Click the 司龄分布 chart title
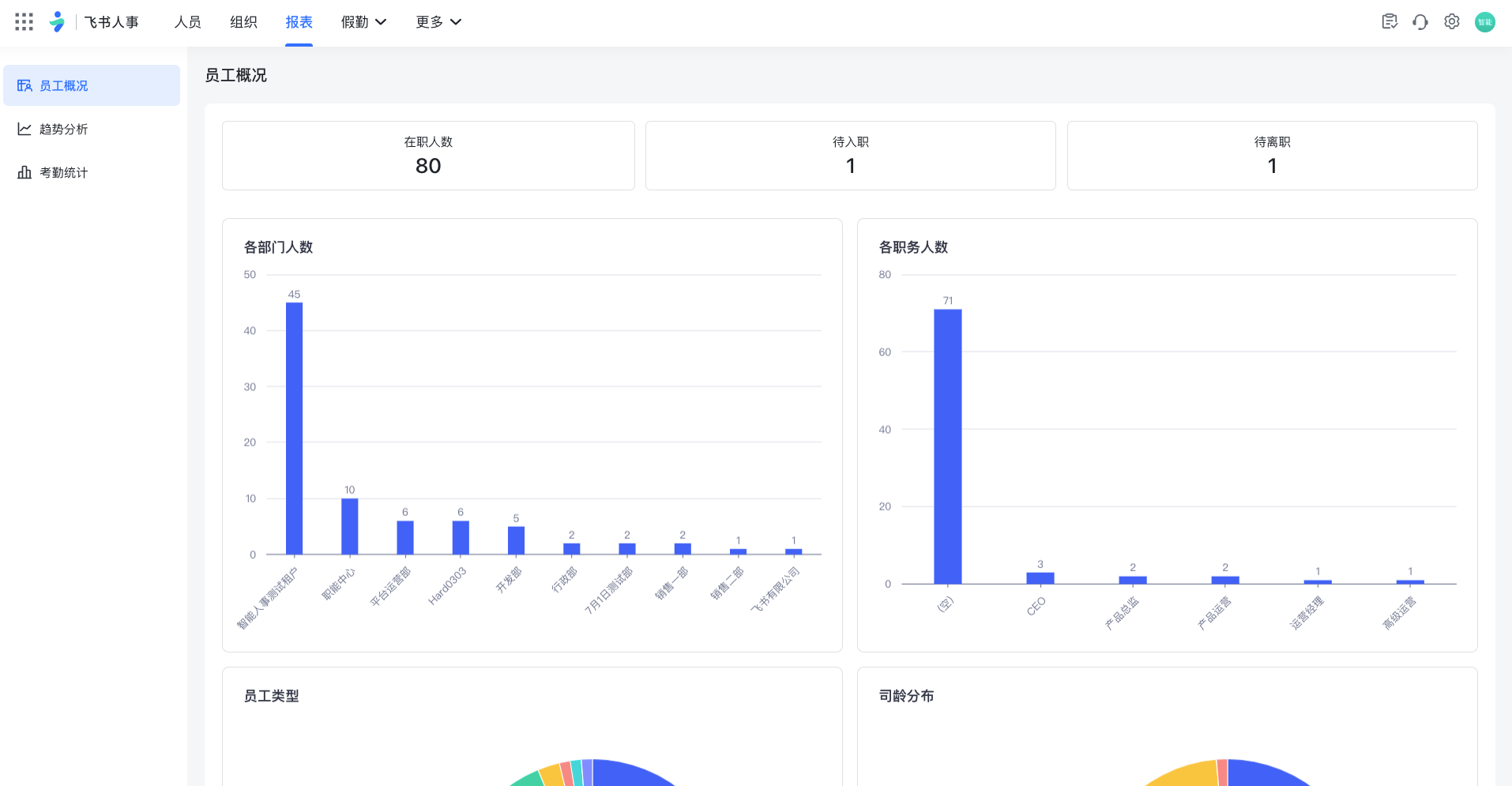1512x786 pixels. tap(906, 696)
